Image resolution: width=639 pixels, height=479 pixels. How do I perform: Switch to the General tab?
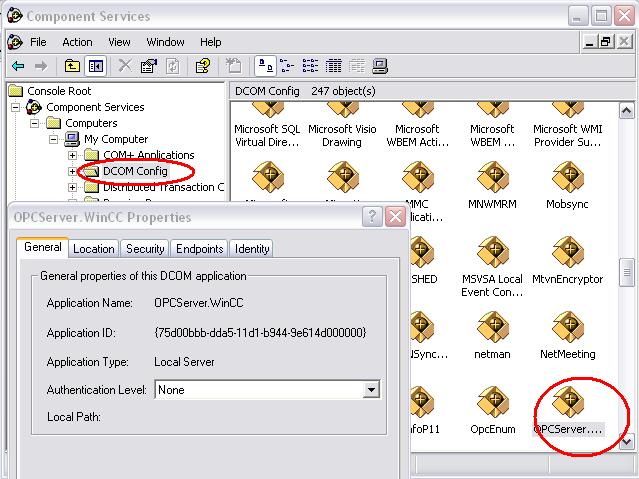42,247
